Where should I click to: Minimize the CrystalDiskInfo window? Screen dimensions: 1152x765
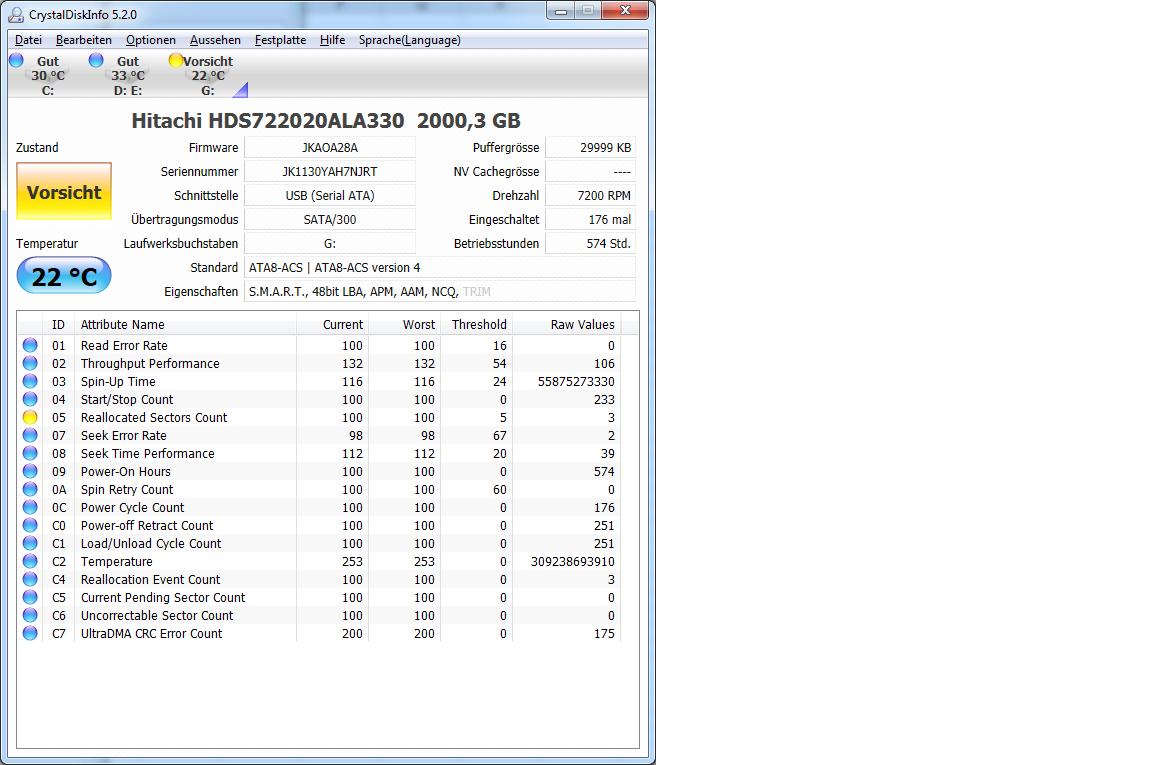pyautogui.click(x=561, y=11)
